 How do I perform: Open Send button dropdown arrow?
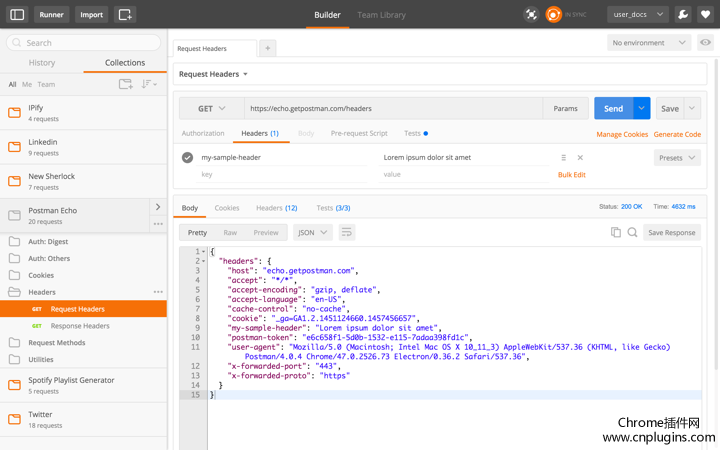pos(641,108)
